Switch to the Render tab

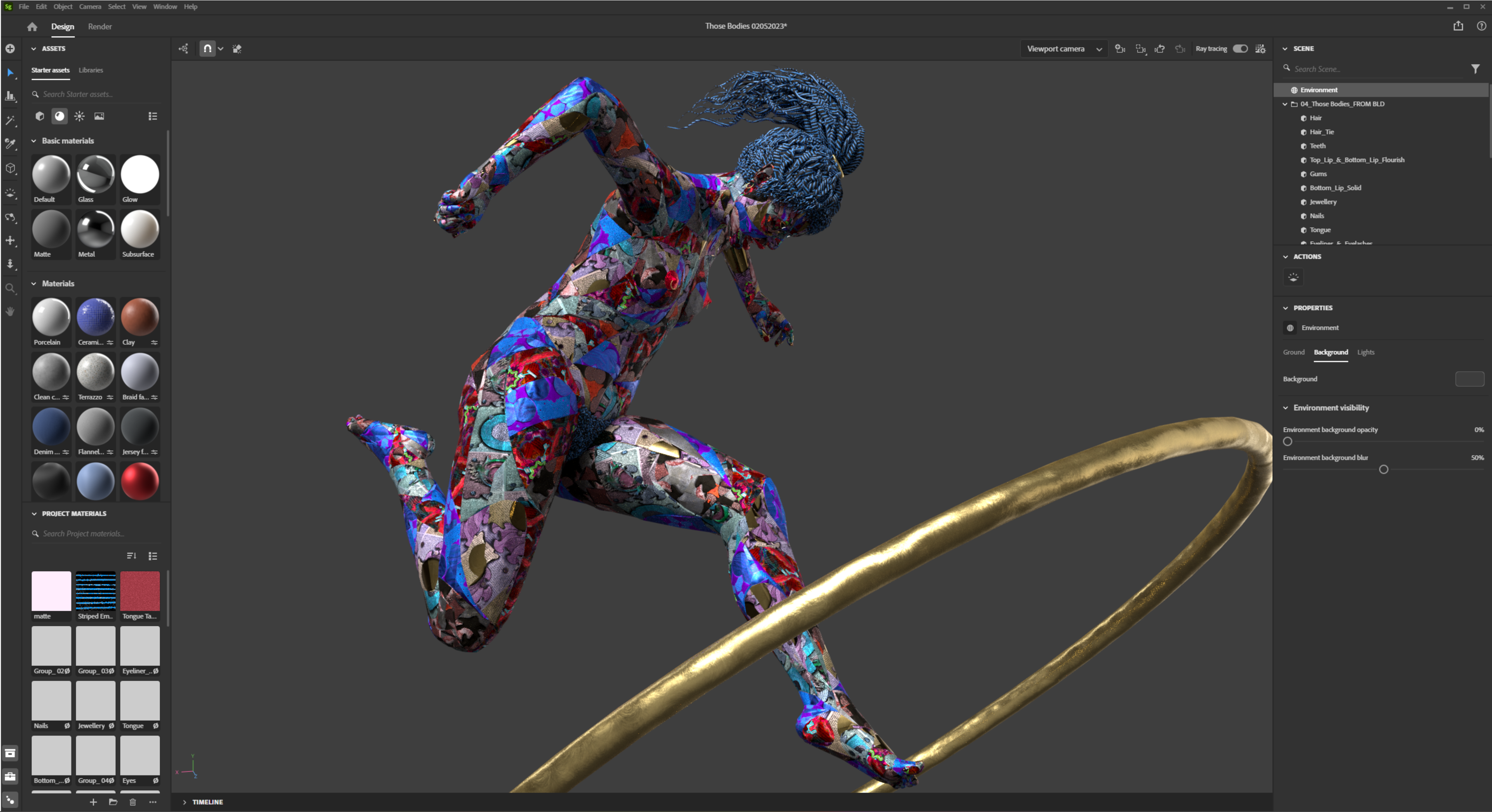99,27
